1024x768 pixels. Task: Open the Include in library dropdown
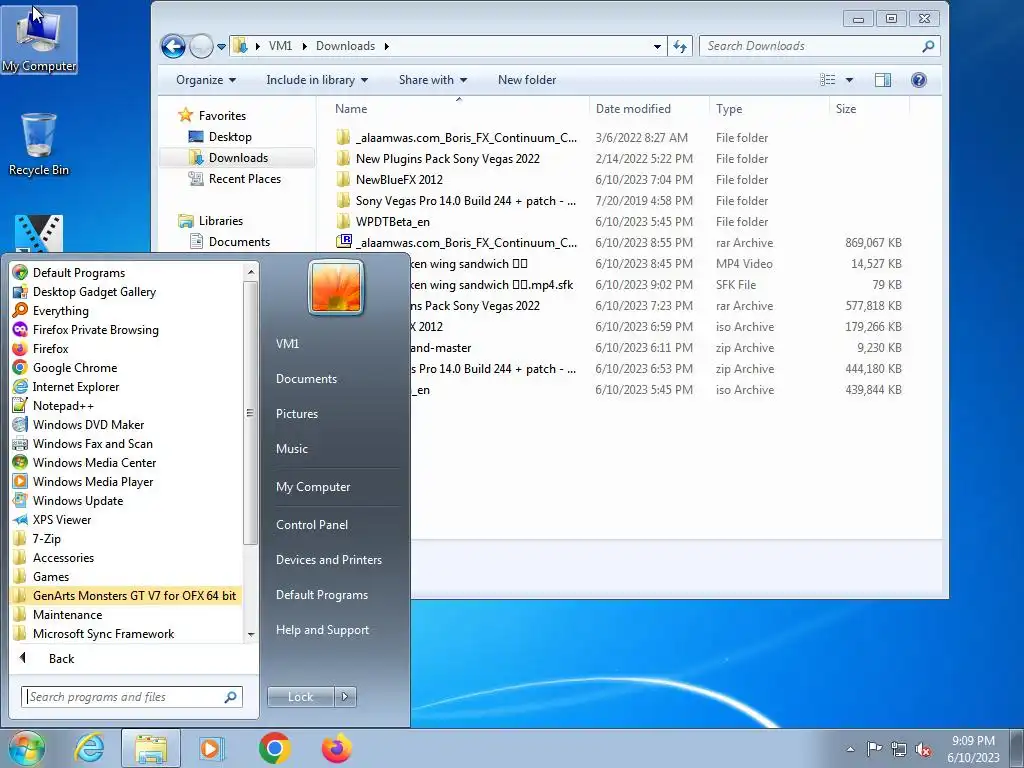click(x=317, y=80)
